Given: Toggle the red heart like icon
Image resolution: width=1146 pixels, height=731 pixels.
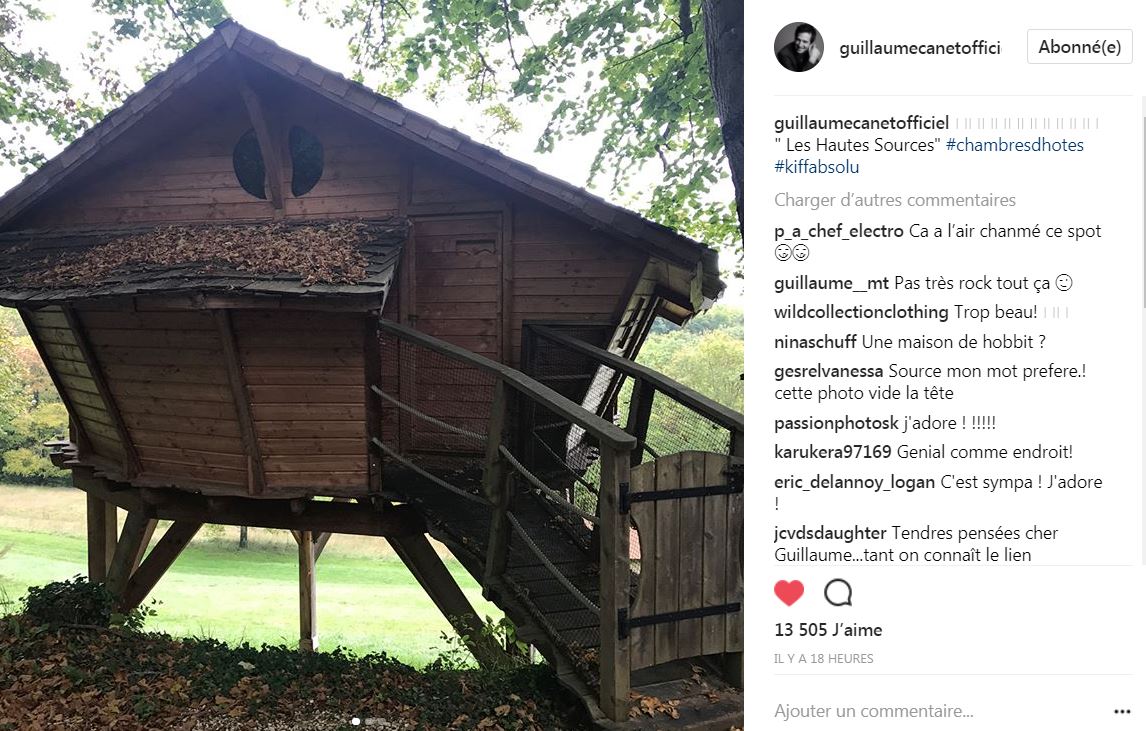Looking at the screenshot, I should tap(789, 593).
